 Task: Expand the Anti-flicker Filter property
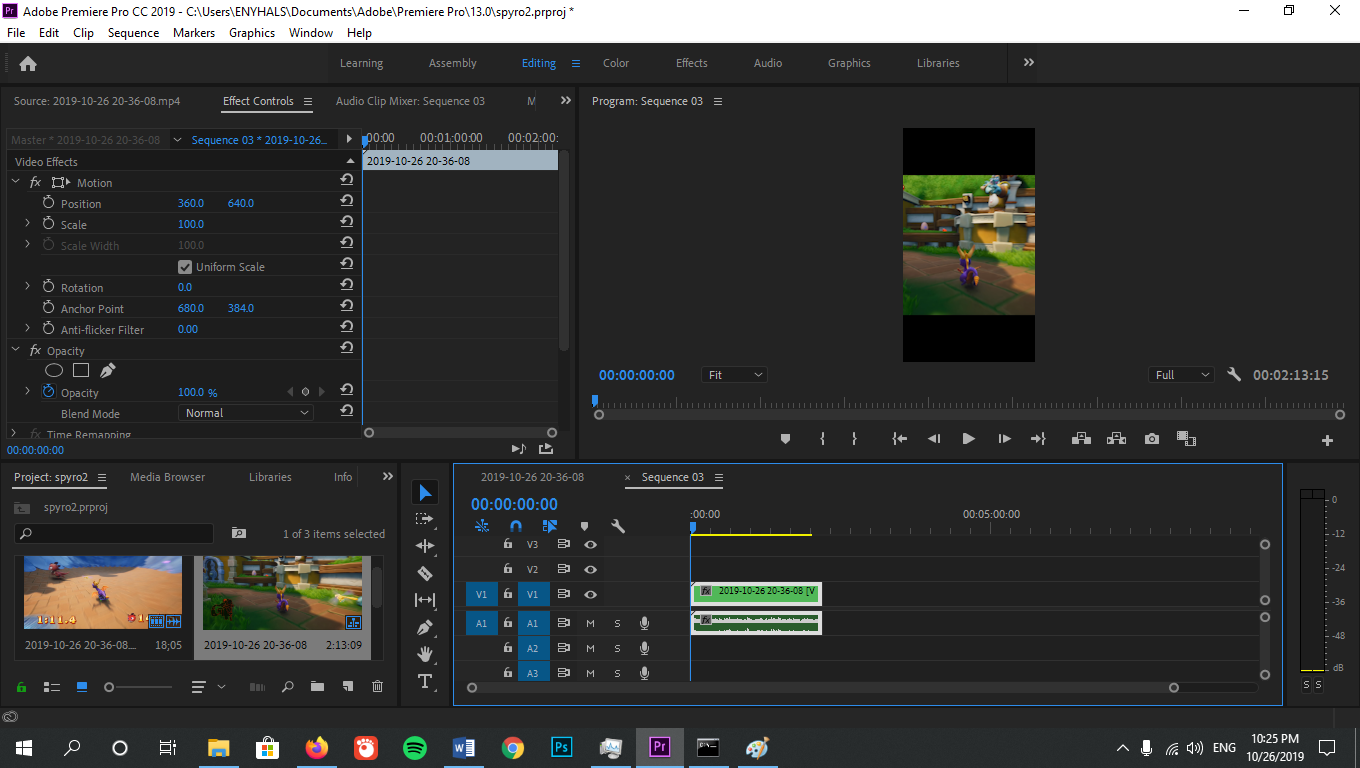click(x=28, y=329)
